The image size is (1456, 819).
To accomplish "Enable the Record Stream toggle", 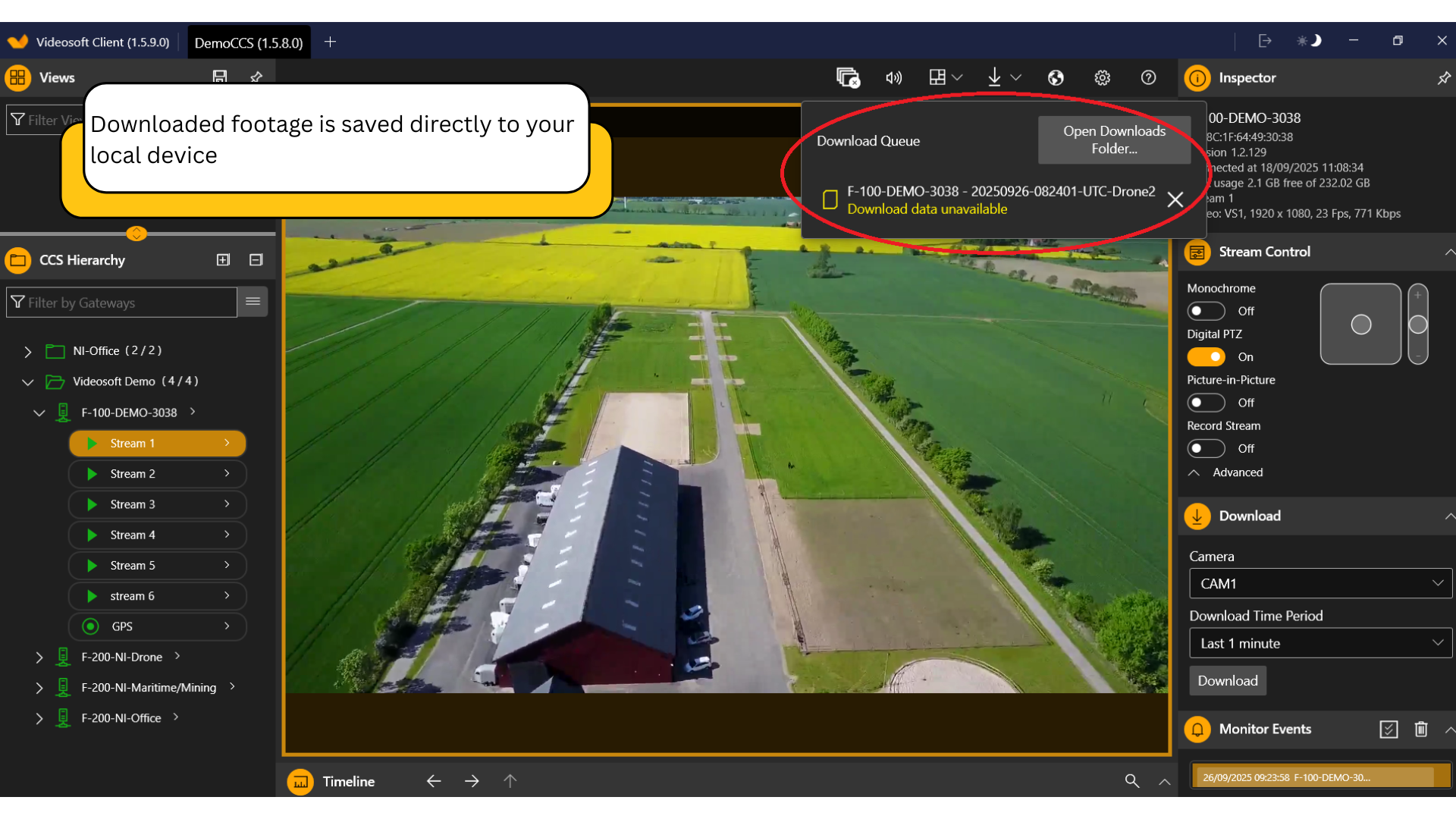I will click(1206, 448).
